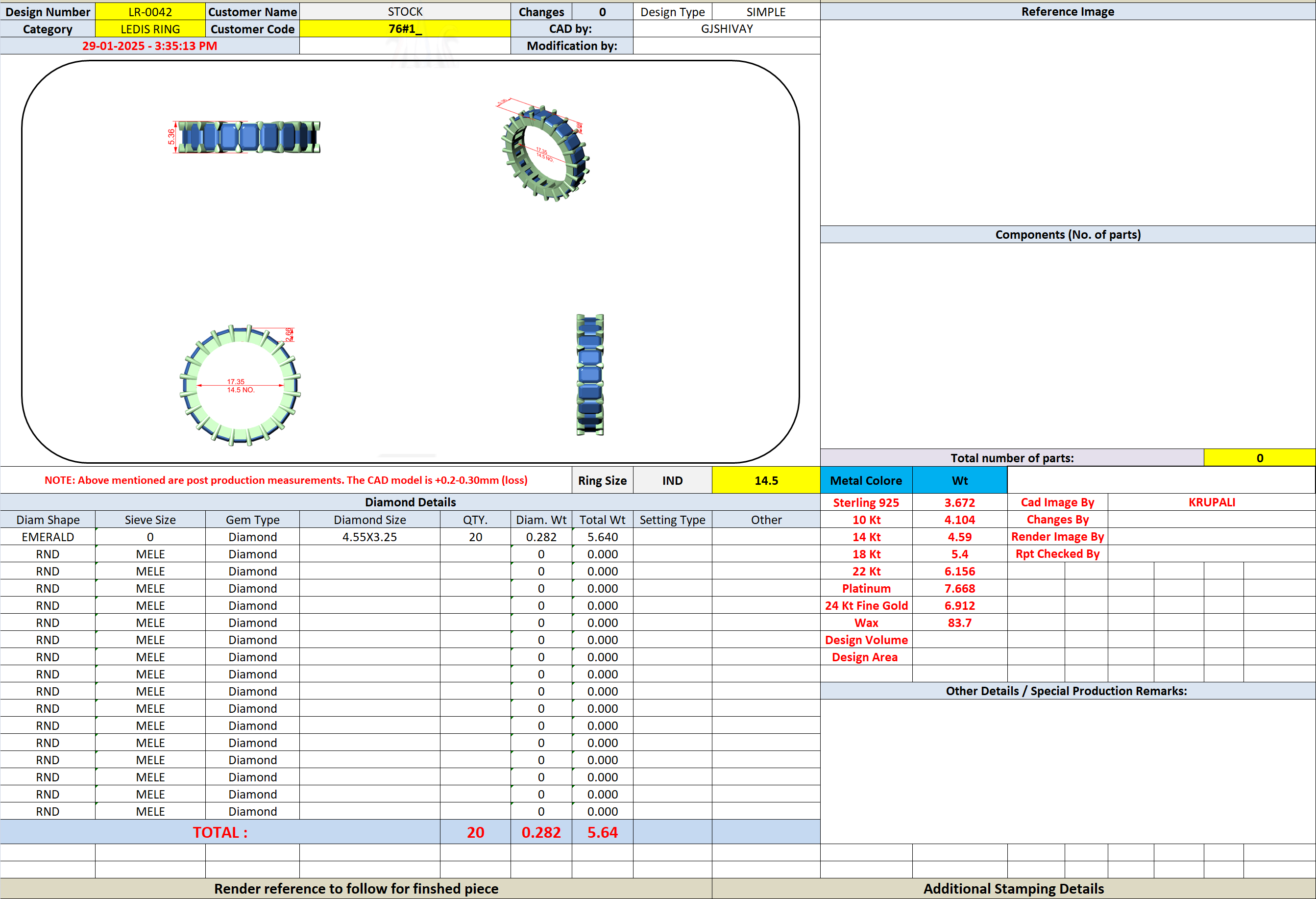Click the front view ring with 17.35 dimension
The image size is (1316, 899).
point(240,385)
